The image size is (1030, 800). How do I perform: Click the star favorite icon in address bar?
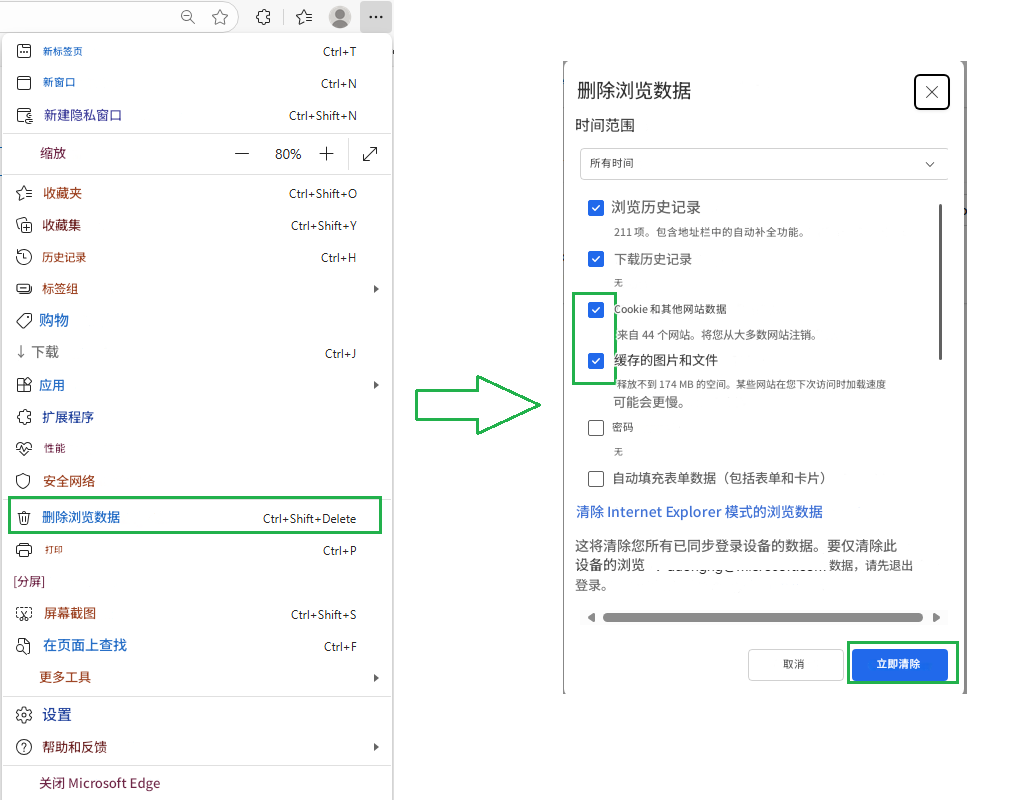coord(220,17)
